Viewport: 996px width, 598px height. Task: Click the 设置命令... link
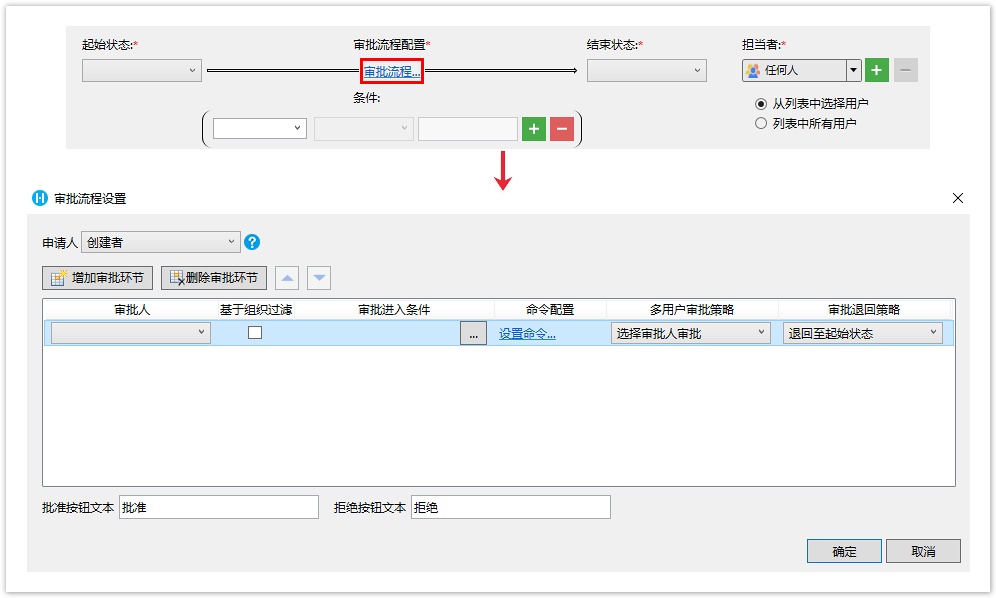[527, 334]
